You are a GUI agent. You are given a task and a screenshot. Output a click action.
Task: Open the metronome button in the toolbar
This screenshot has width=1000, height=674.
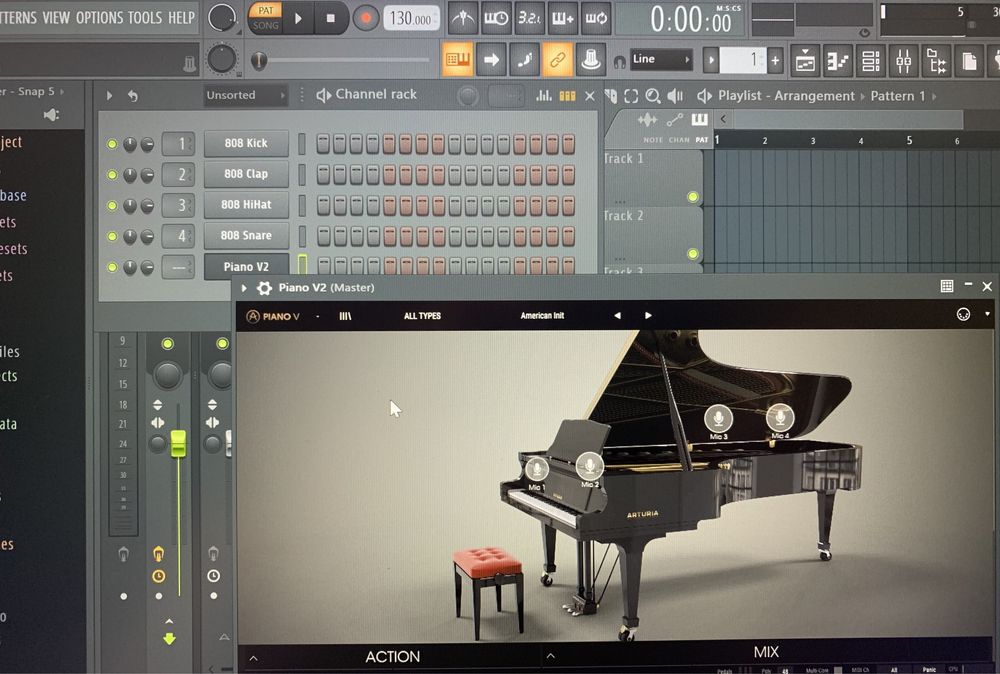click(463, 18)
